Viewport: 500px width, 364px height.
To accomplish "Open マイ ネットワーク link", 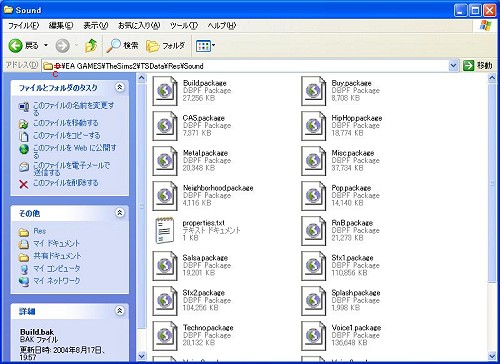I will coord(57,281).
